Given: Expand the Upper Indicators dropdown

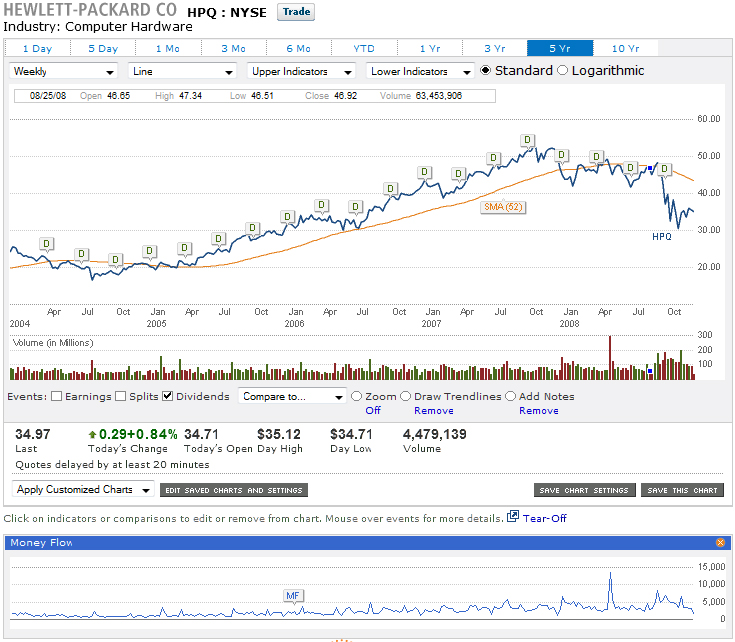Looking at the screenshot, I should (x=301, y=71).
